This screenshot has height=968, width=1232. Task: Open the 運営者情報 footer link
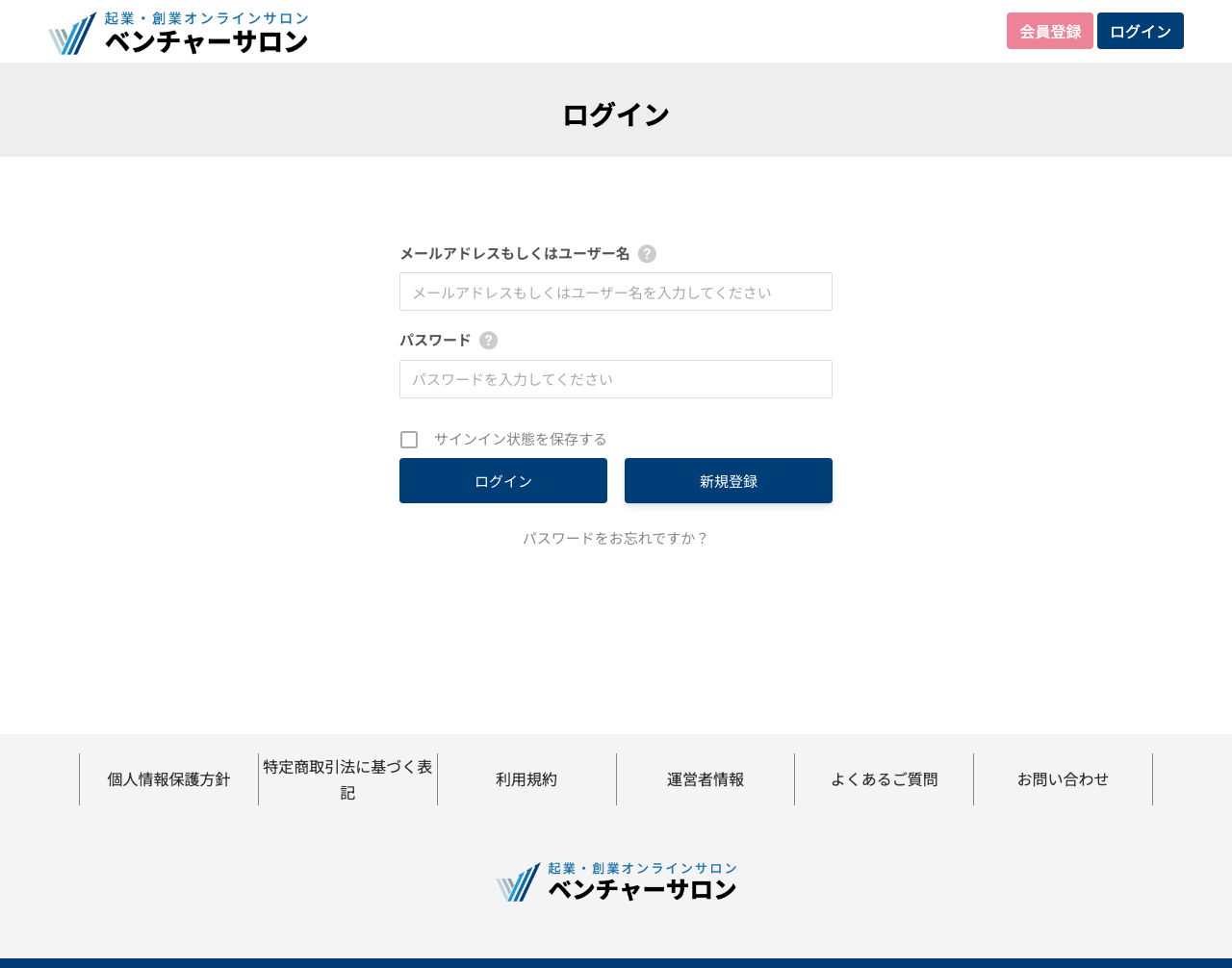coord(705,779)
